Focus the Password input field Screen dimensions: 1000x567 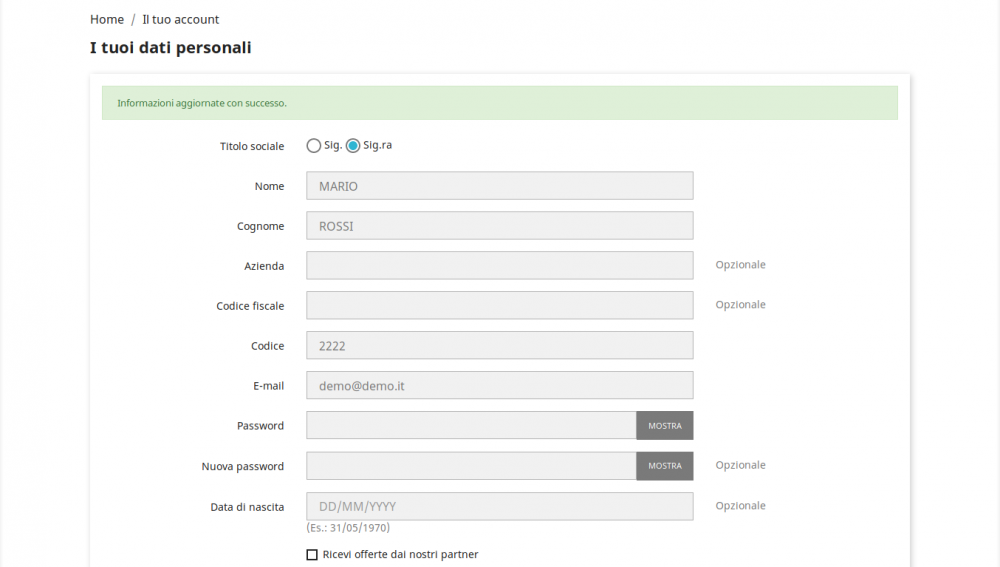(x=471, y=425)
